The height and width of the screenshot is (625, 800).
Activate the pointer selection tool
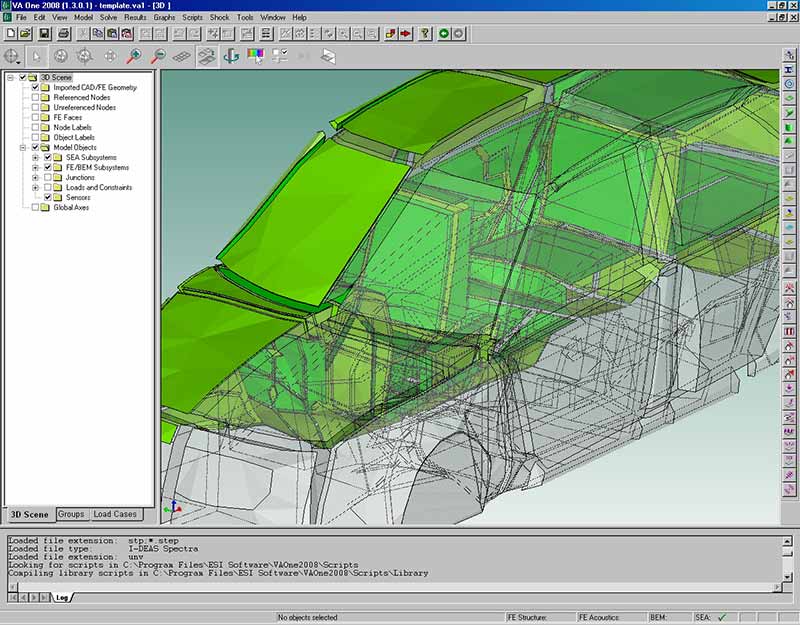(x=36, y=56)
